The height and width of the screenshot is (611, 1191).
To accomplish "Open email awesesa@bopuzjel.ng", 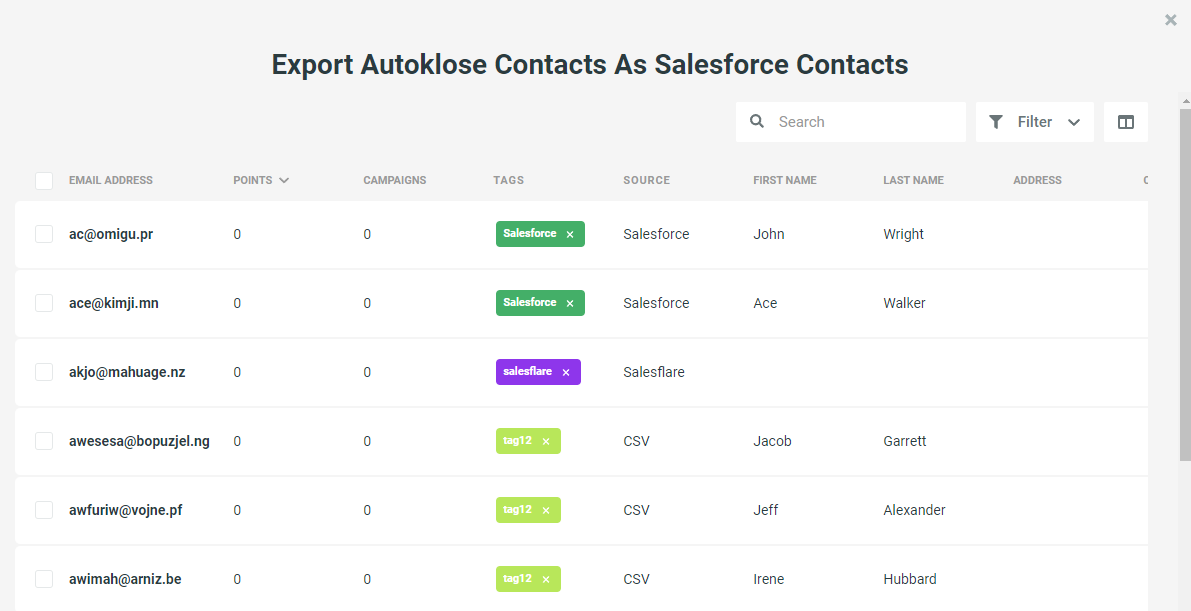I will click(x=139, y=441).
